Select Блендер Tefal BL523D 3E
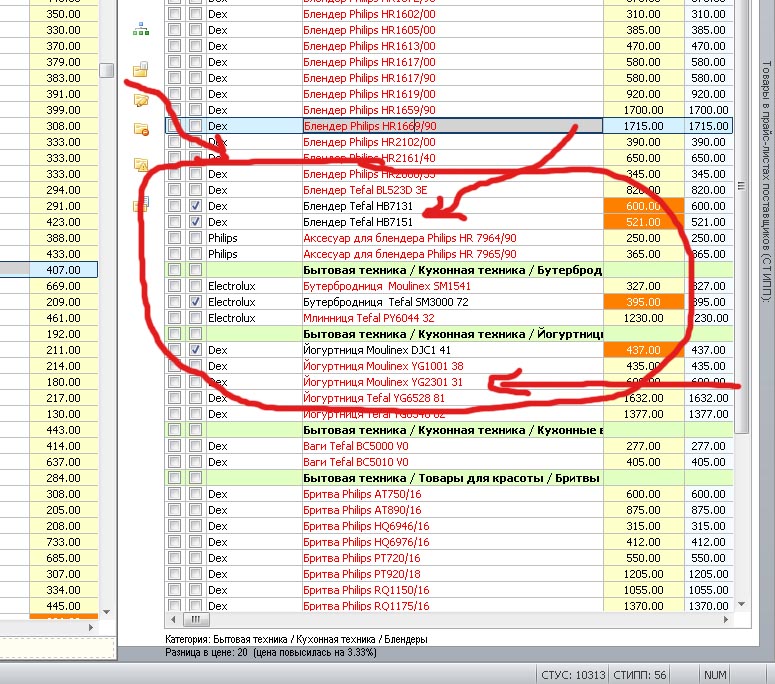The image size is (775, 684). tap(365, 190)
